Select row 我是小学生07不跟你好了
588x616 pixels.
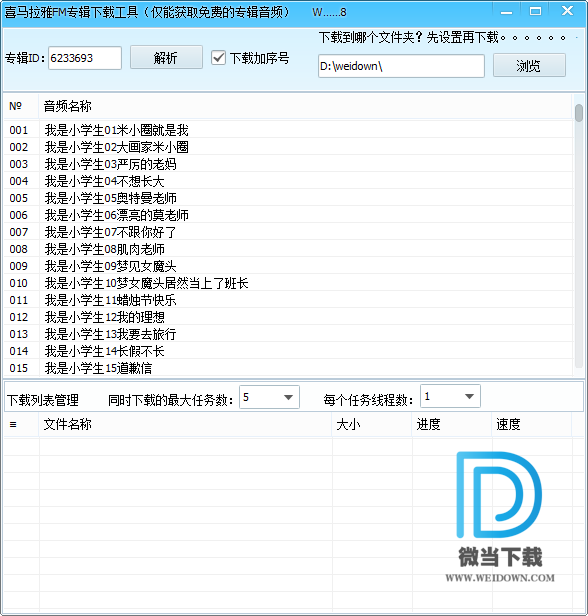pyautogui.click(x=288, y=232)
